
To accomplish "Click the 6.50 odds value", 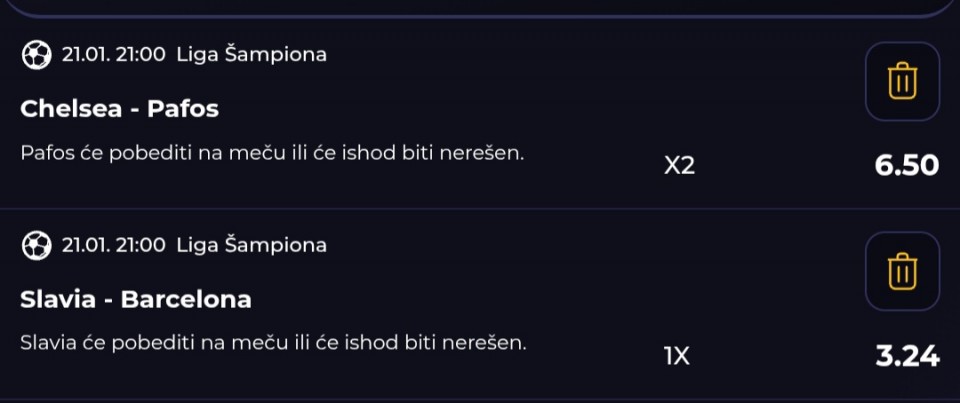I will (906, 165).
